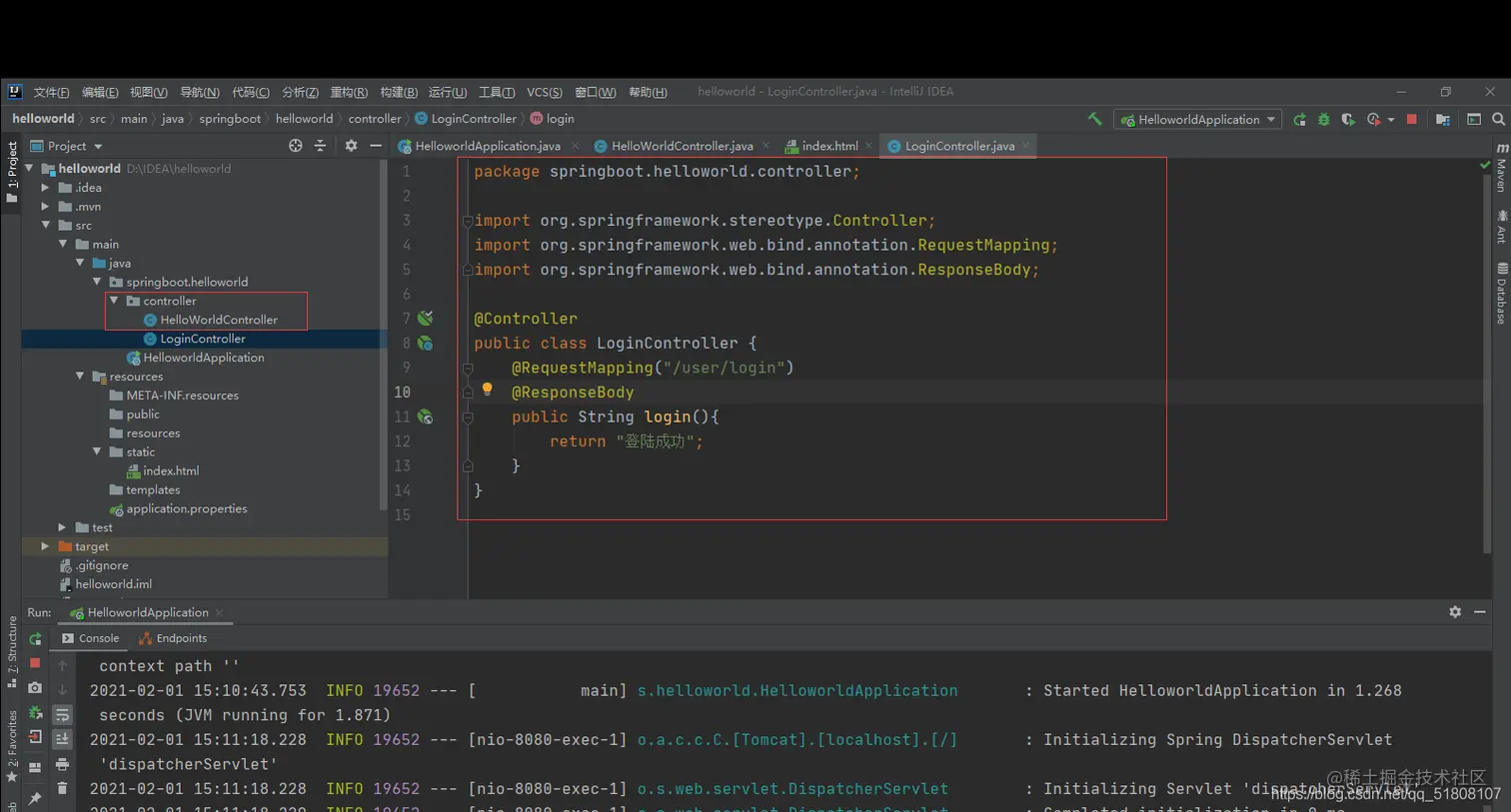Screen dimensions: 1511x812
Task: Clear console with the trash icon
Action: pyautogui.click(x=62, y=789)
